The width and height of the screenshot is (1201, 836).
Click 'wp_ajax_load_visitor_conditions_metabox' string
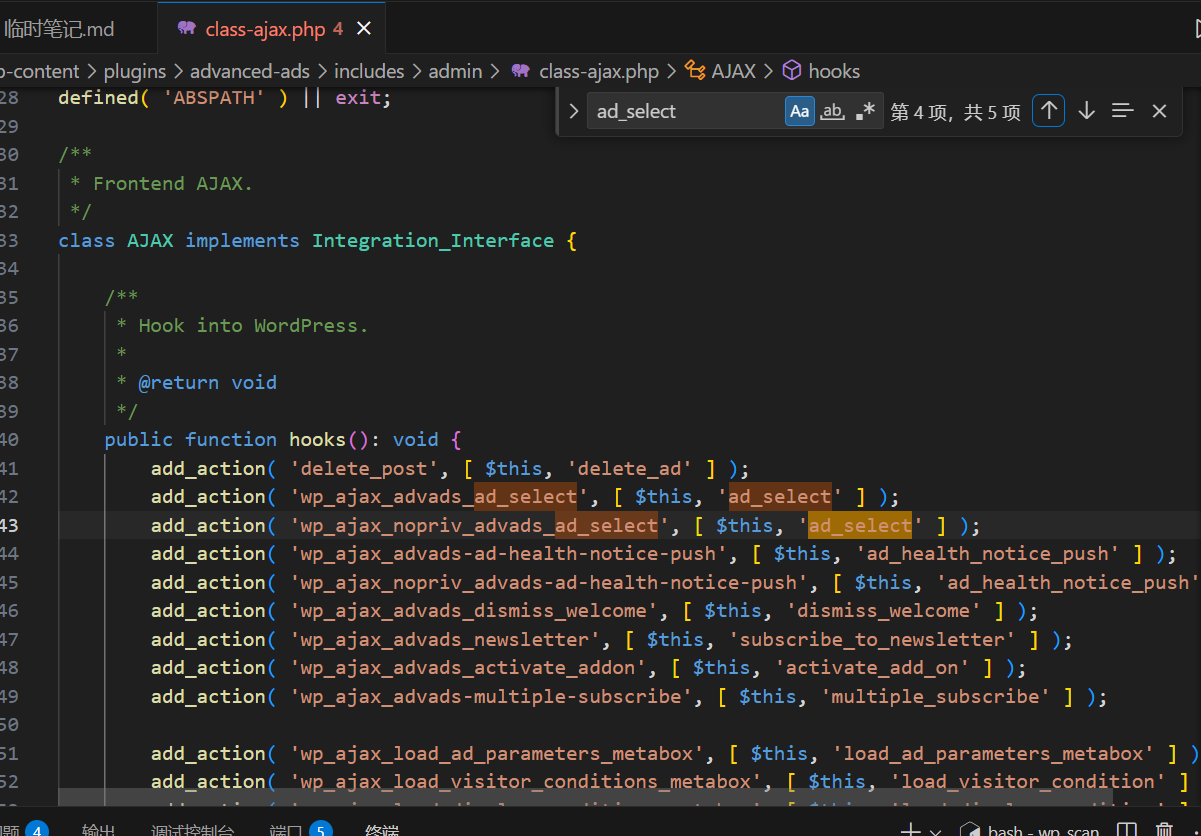coord(526,782)
